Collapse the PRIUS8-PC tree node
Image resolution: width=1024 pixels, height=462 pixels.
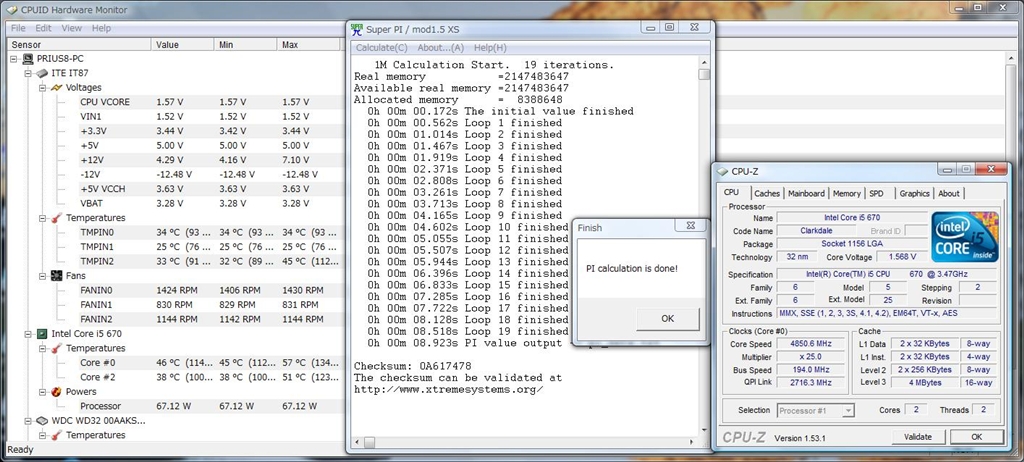[14, 59]
